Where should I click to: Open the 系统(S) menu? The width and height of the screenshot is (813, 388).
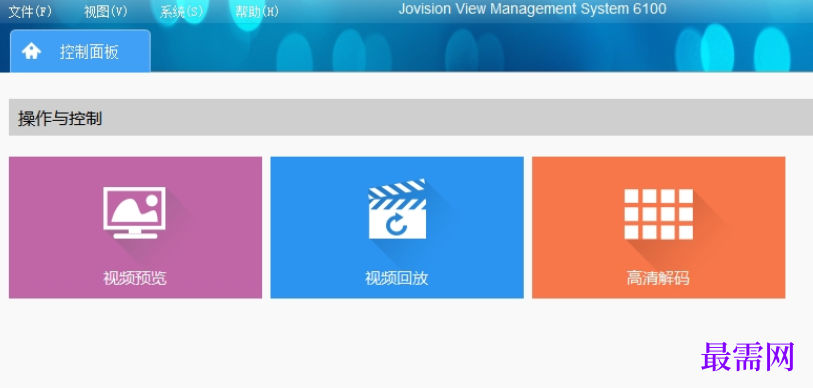point(181,11)
